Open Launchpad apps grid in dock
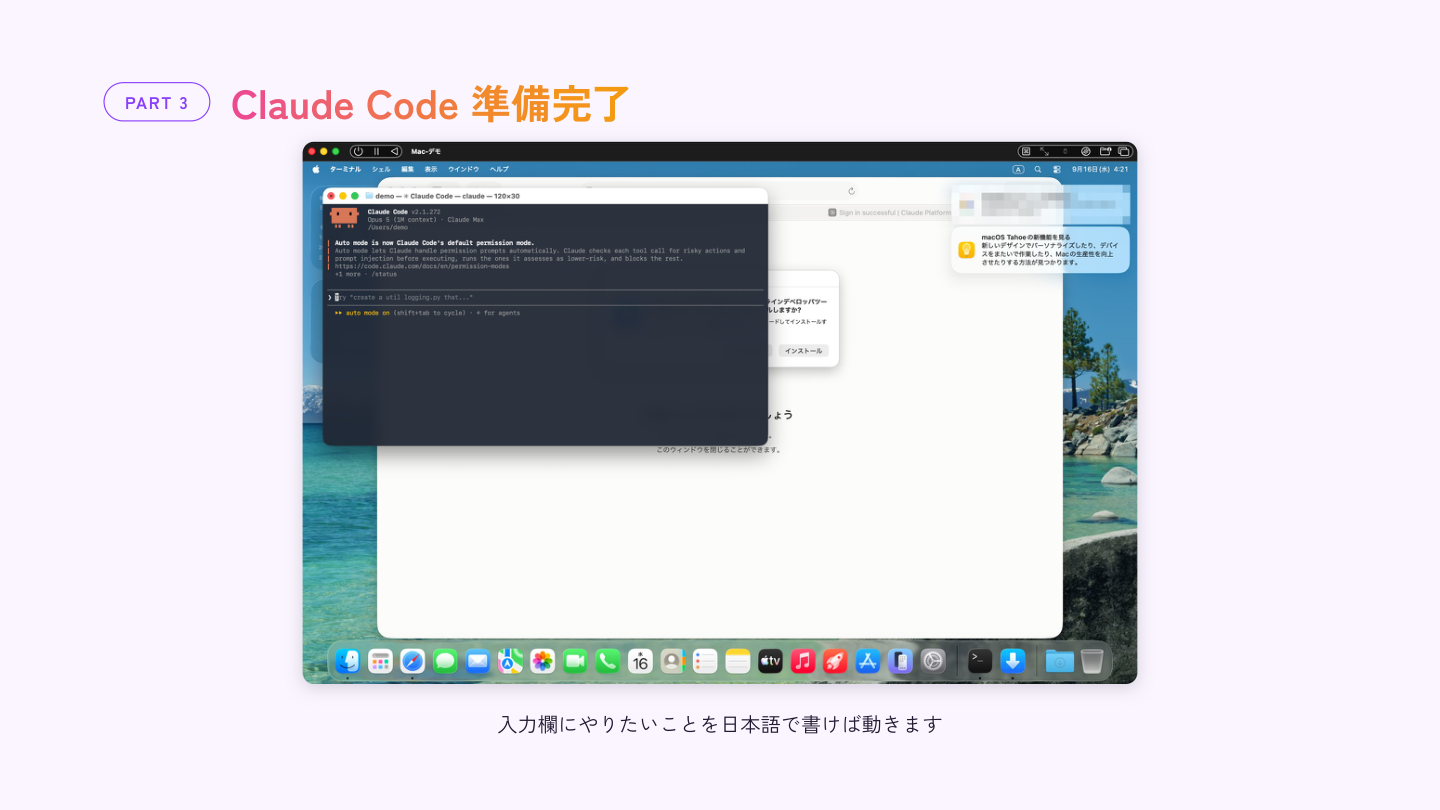This screenshot has width=1440, height=810. point(380,661)
